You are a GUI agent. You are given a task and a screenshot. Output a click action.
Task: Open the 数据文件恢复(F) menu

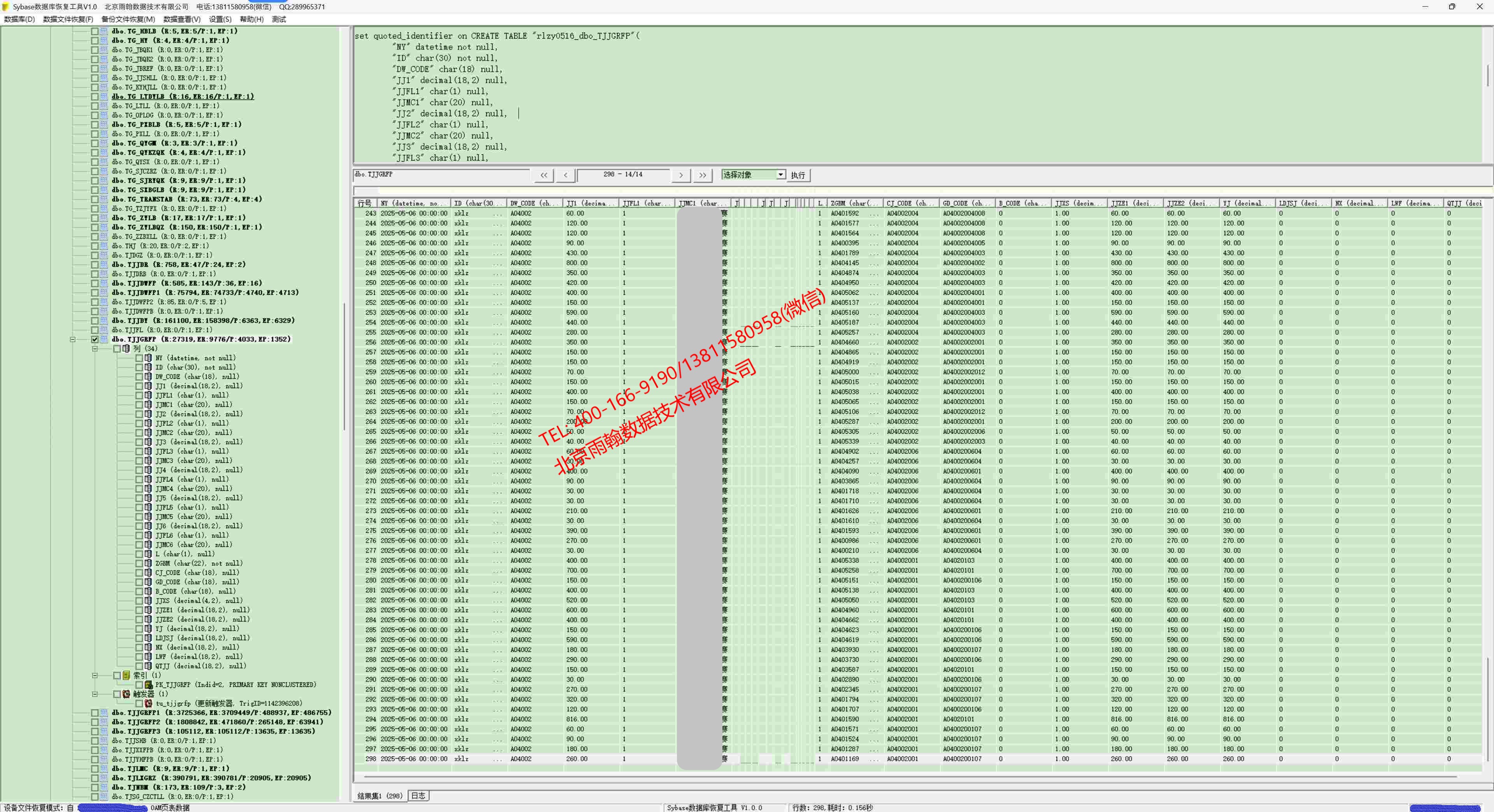pos(68,19)
